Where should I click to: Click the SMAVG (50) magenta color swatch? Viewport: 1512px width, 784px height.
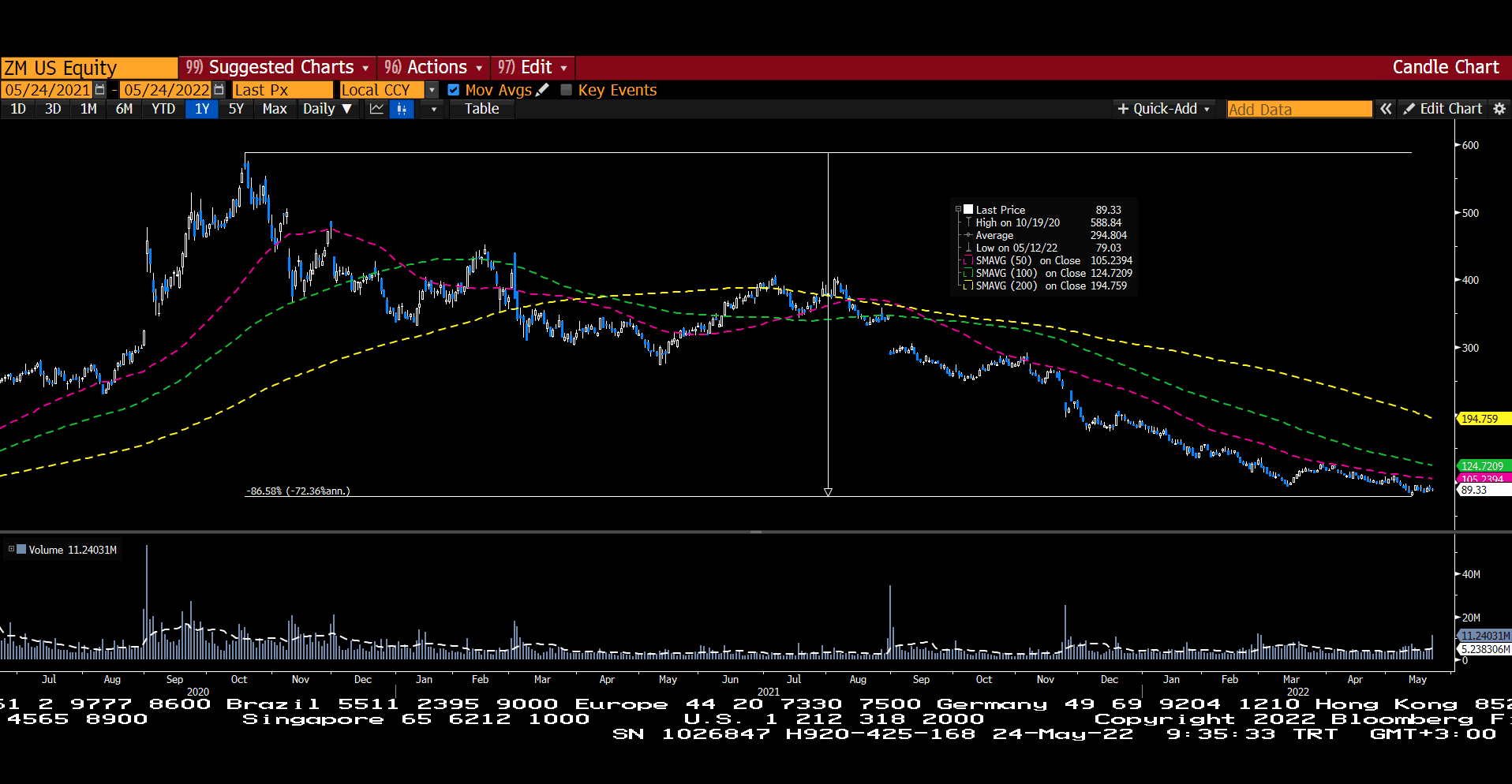point(968,260)
